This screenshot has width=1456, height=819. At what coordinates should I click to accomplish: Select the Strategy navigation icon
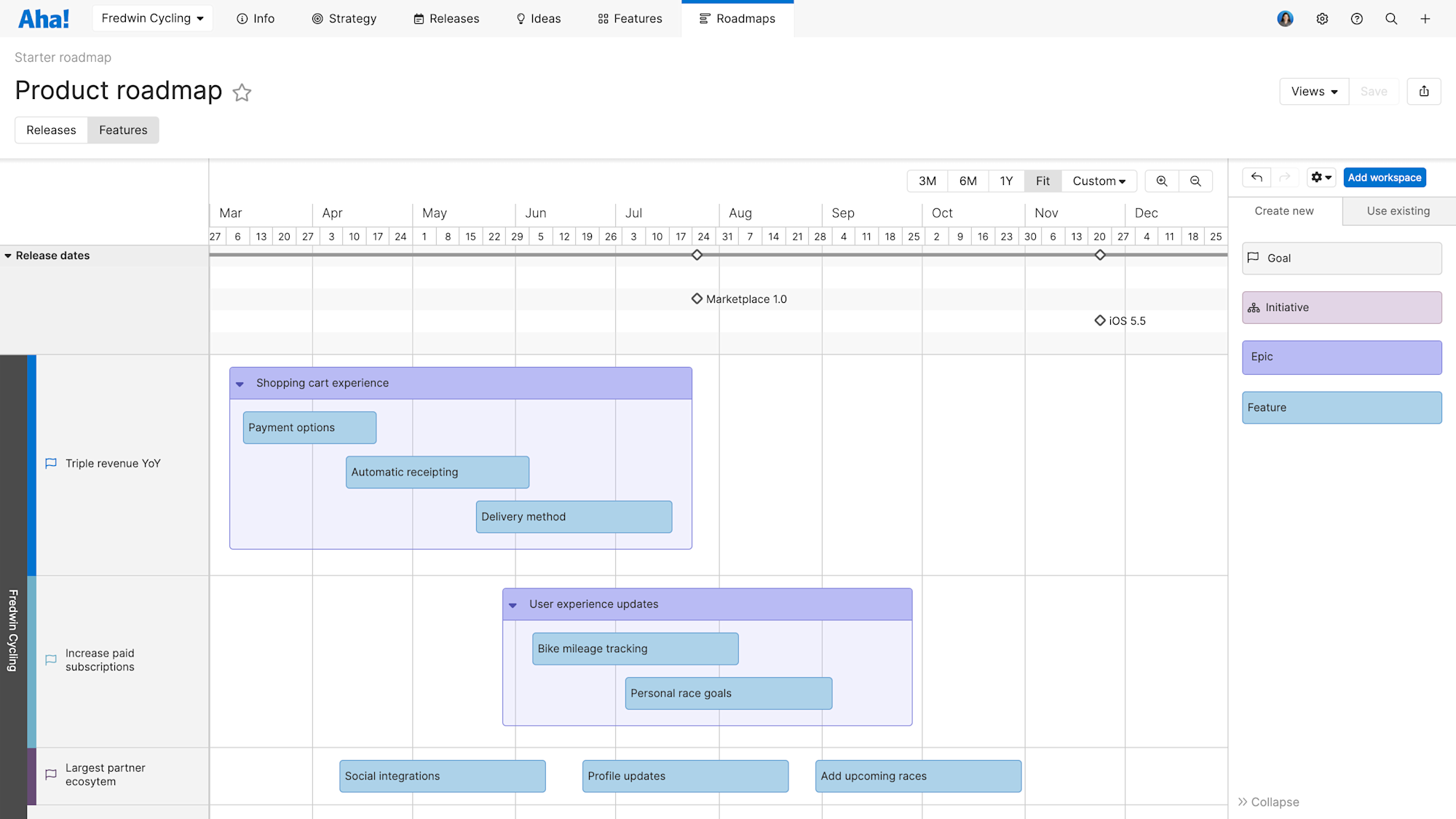tap(317, 18)
